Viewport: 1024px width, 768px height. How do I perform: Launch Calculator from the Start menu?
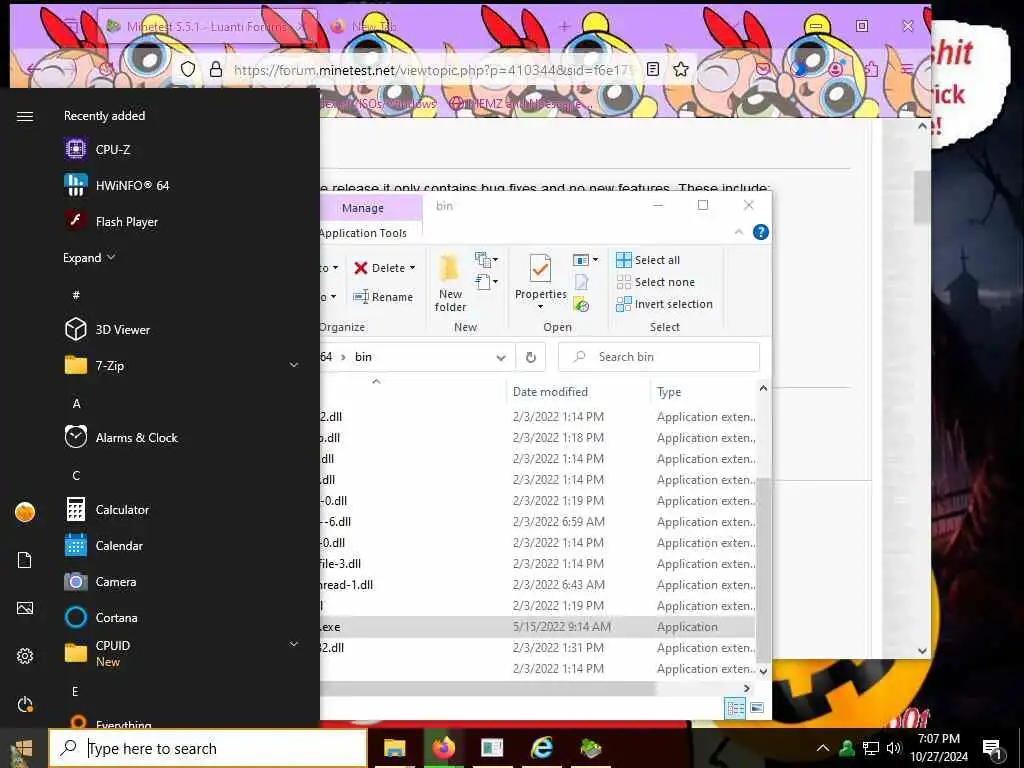(107, 509)
